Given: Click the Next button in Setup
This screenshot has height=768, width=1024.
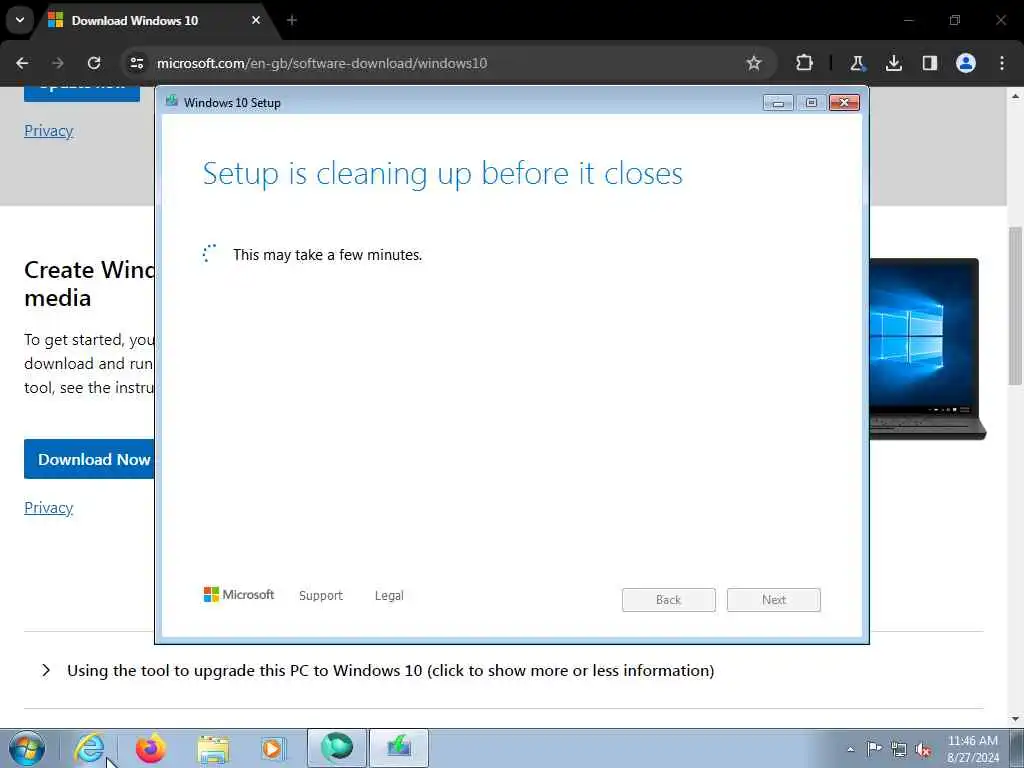Looking at the screenshot, I should coord(774,600).
